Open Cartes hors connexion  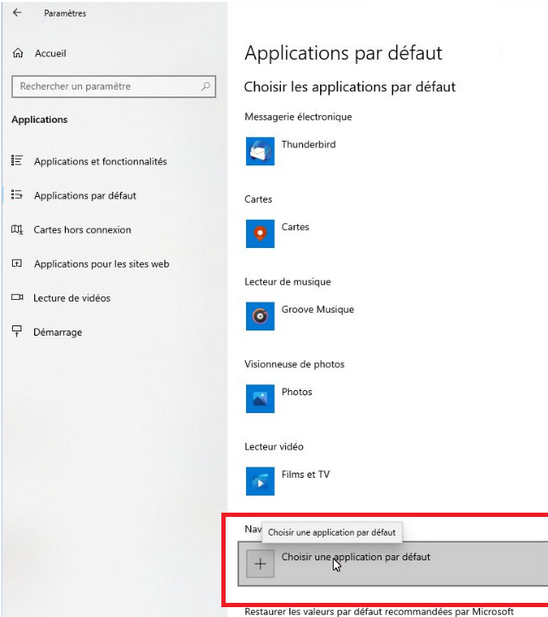pyautogui.click(x=82, y=230)
